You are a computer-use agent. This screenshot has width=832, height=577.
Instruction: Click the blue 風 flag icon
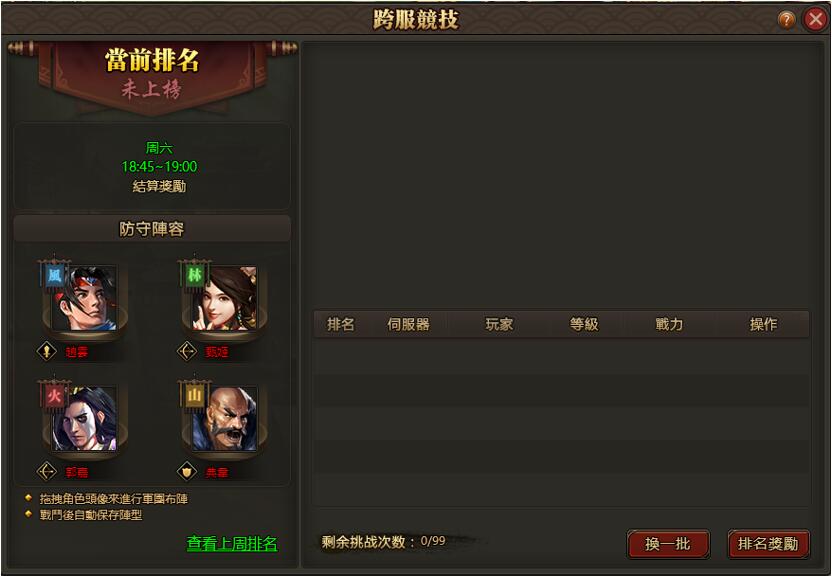point(54,276)
